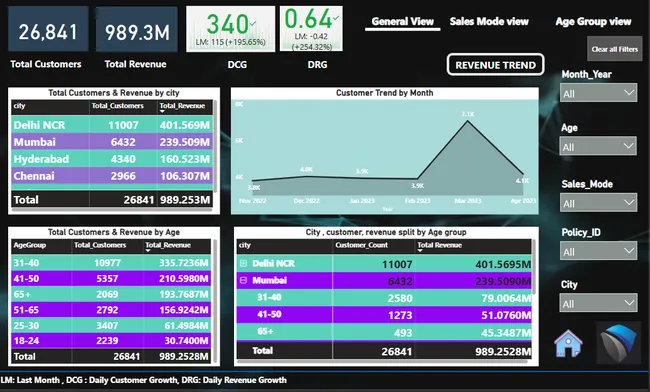
Task: Click the REVENUE TREND button
Action: [495, 65]
